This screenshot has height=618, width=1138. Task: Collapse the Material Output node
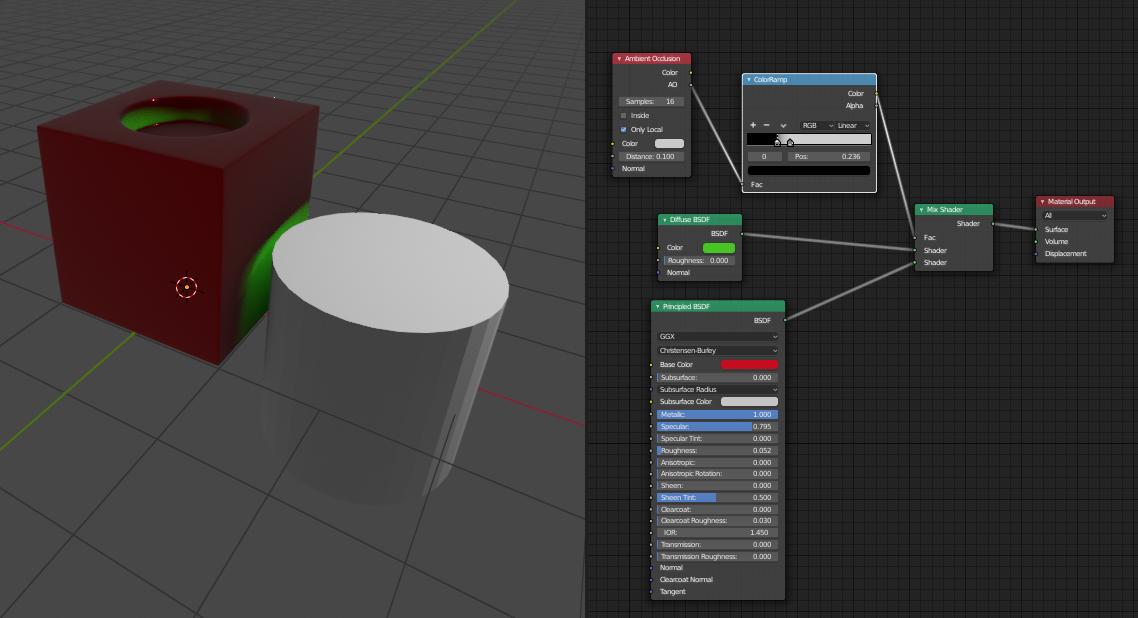point(1042,202)
